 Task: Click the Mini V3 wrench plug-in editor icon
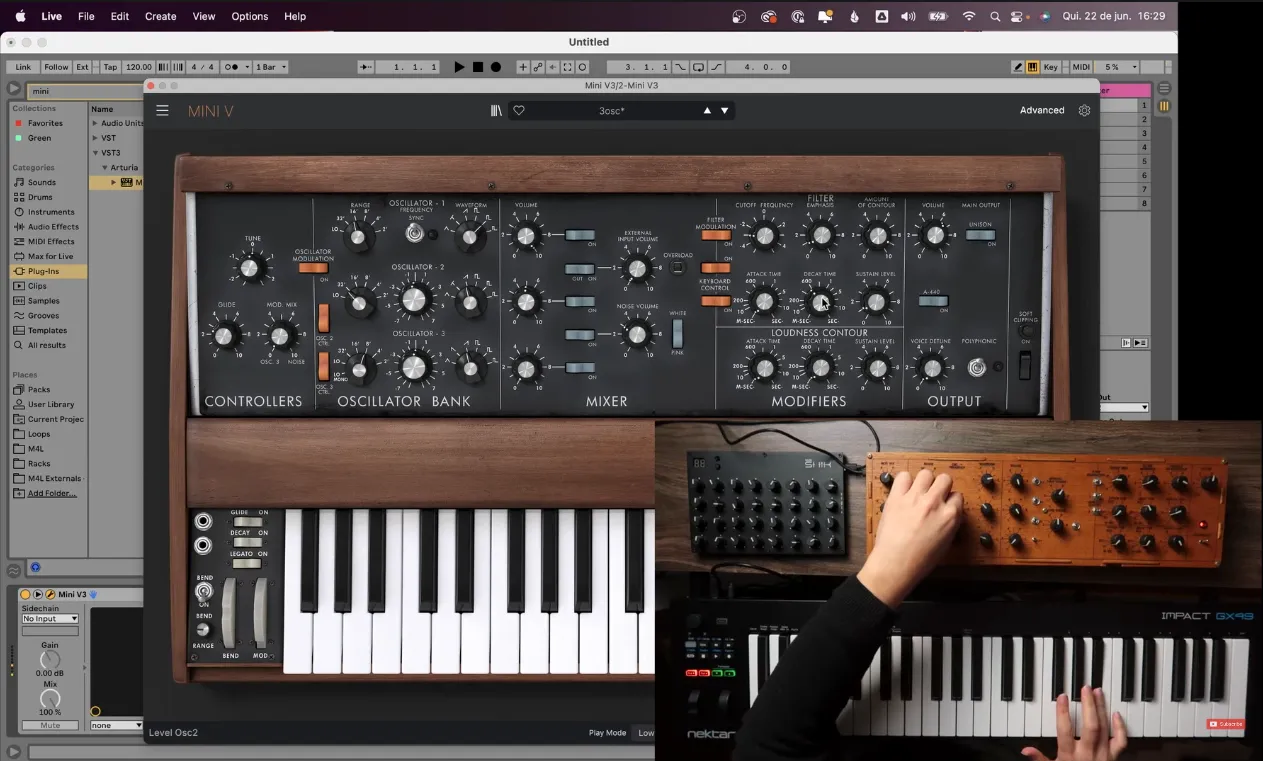[x=50, y=595]
